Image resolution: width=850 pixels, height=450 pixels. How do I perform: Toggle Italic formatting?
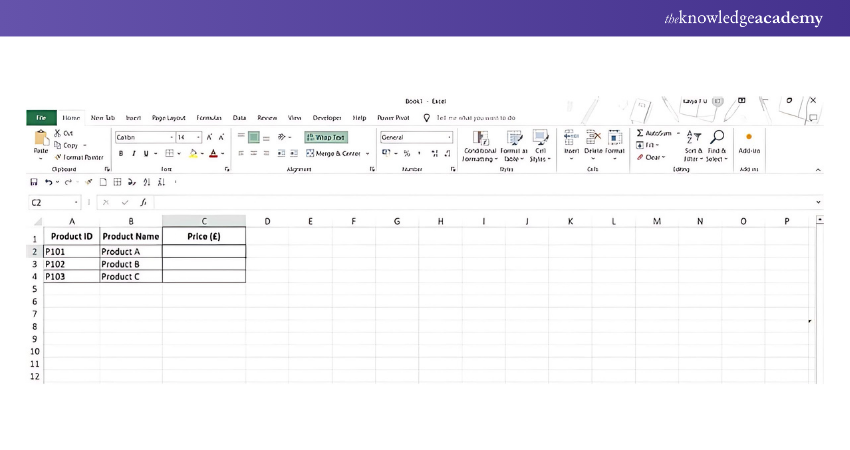pyautogui.click(x=133, y=153)
